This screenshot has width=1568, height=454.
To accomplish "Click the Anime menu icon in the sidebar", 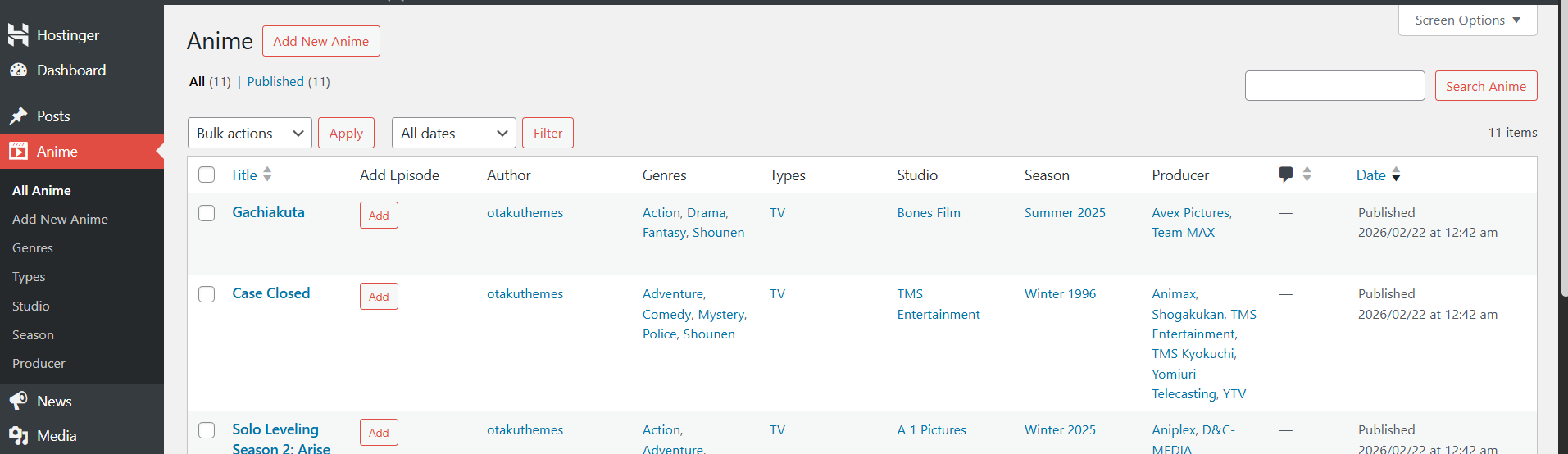I will point(18,152).
